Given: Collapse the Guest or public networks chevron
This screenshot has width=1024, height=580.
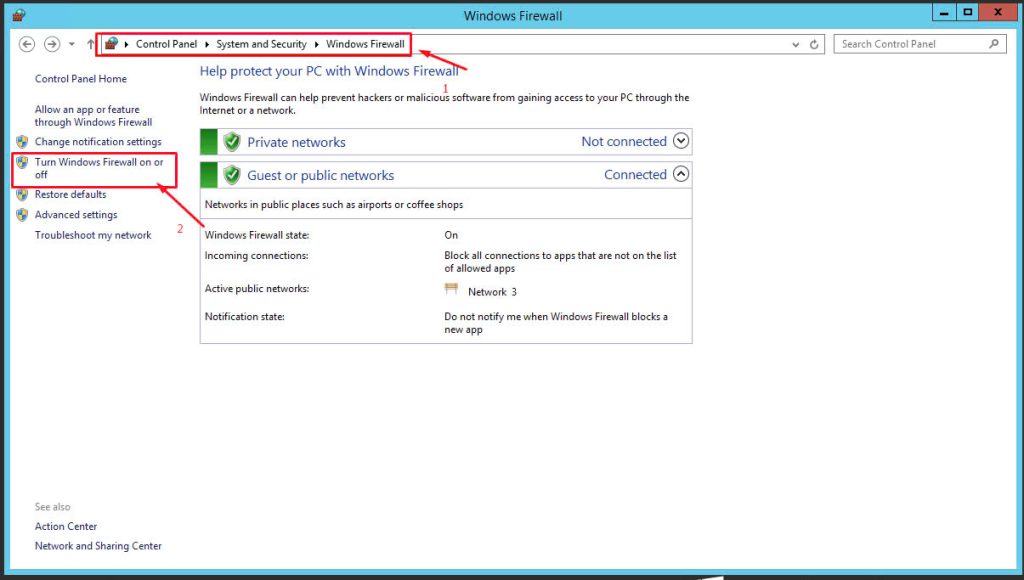Looking at the screenshot, I should (680, 174).
